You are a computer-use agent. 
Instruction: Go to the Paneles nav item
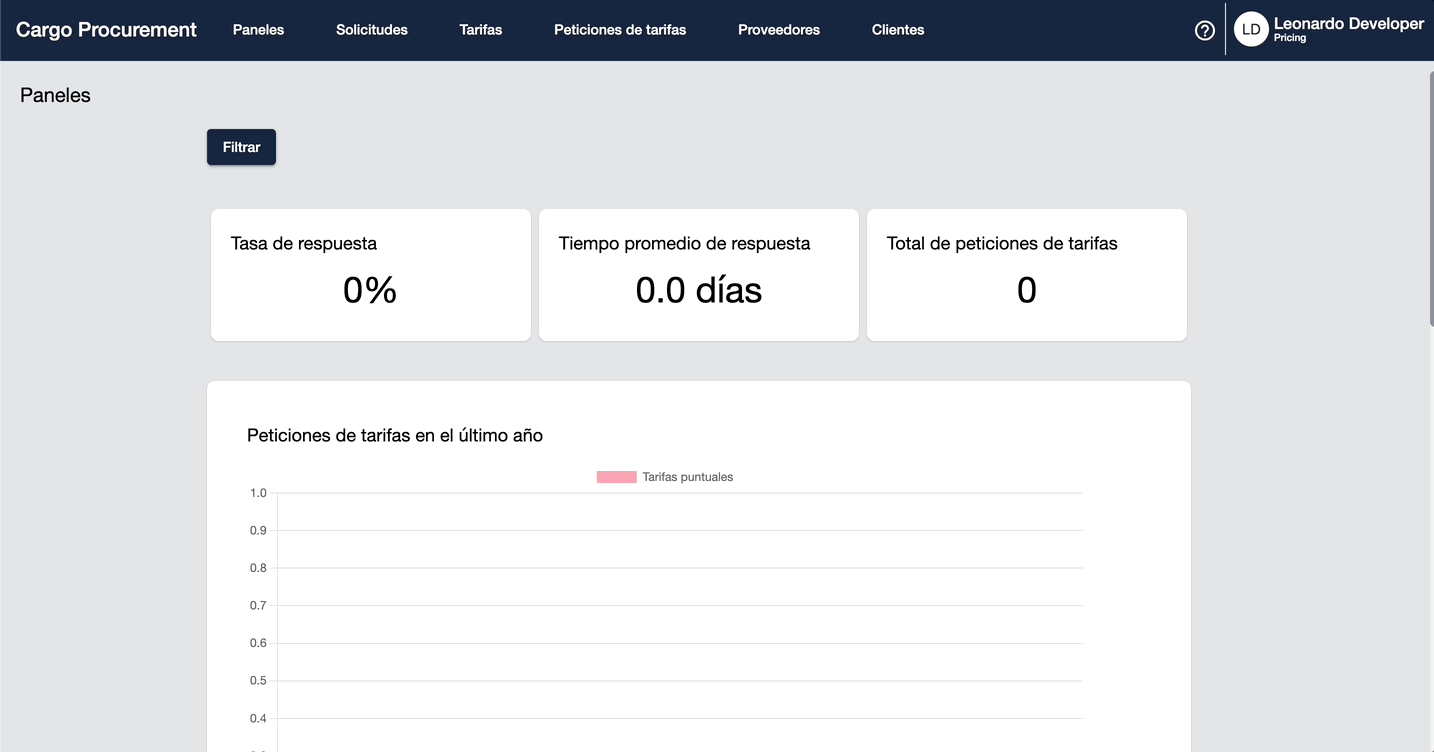coord(258,30)
